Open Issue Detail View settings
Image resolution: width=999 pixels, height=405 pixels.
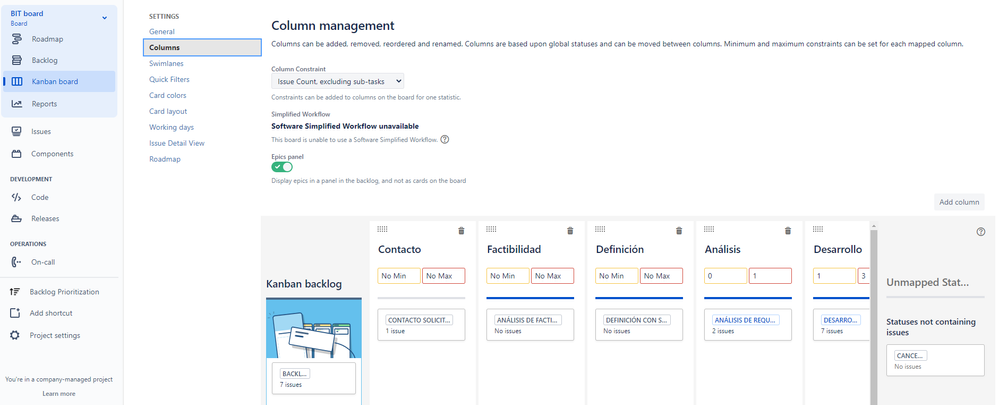tap(177, 143)
